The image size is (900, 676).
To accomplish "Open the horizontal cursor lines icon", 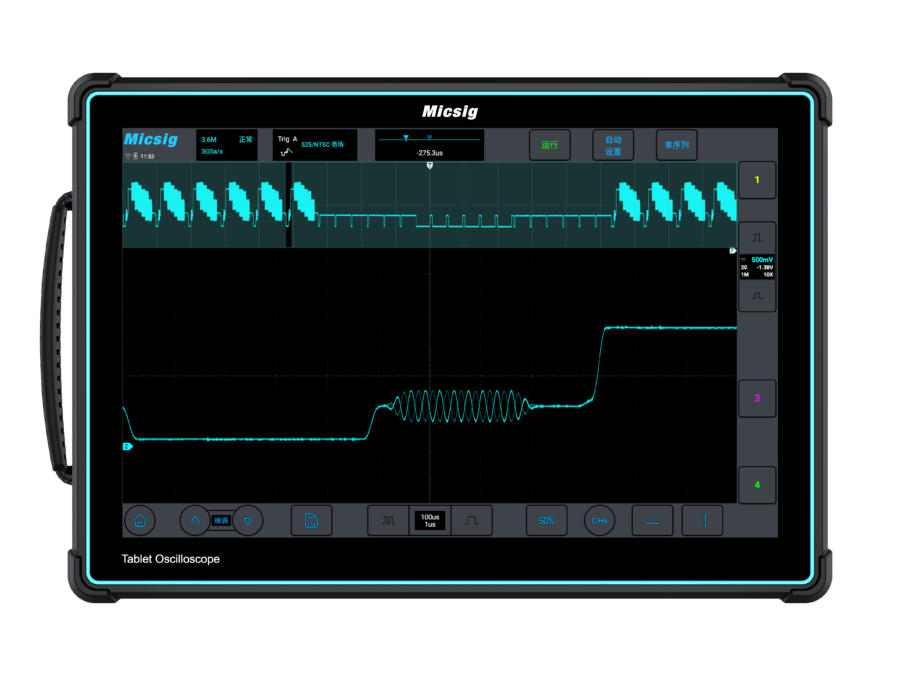I will pos(652,520).
